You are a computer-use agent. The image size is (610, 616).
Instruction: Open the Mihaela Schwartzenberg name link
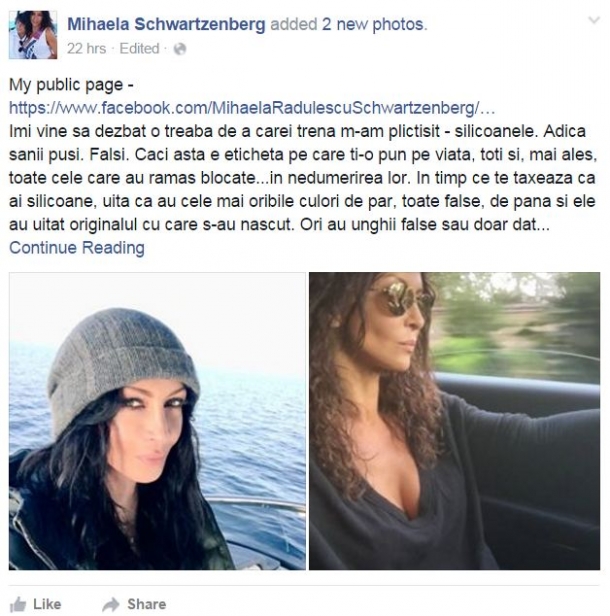pyautogui.click(x=166, y=24)
